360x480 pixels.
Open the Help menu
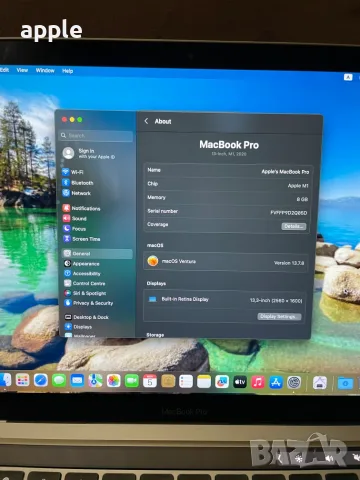68,71
